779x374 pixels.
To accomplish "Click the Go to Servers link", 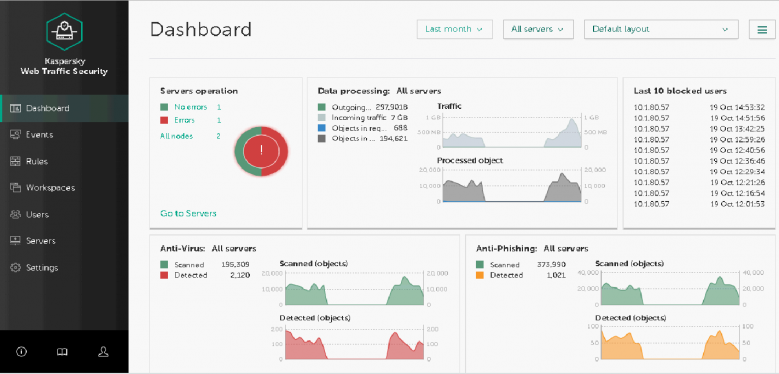I will [188, 214].
